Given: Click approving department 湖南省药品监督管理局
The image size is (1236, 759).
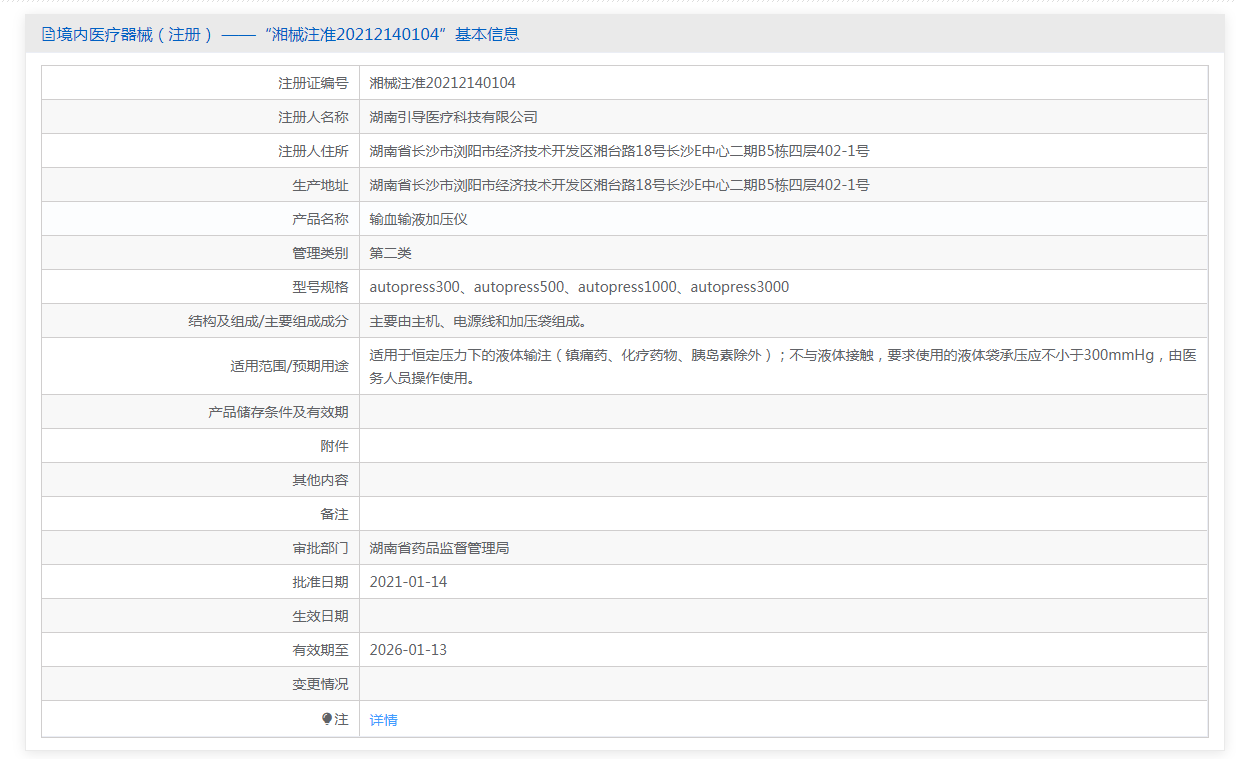Looking at the screenshot, I should (439, 548).
